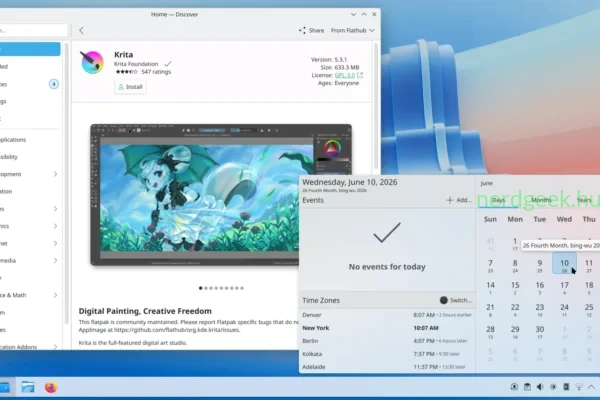The width and height of the screenshot is (600, 400).
Task: Select the New York time zone row
Action: coord(387,328)
